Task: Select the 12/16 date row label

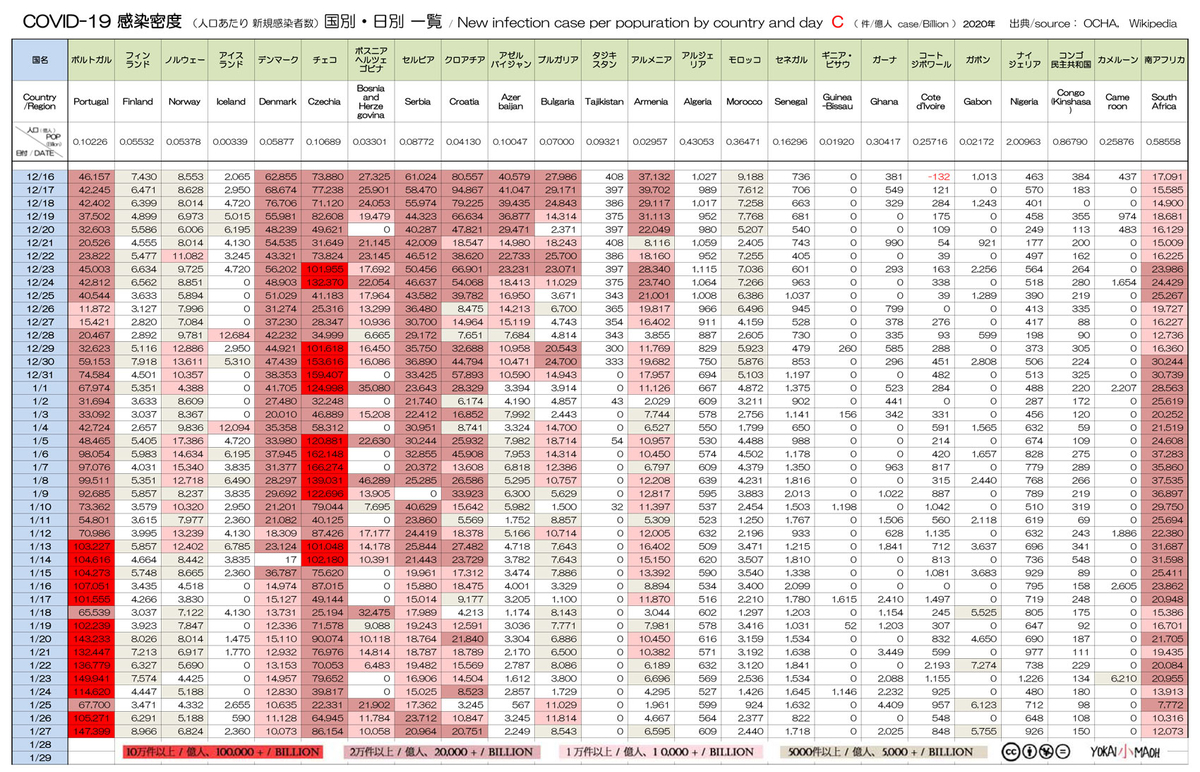Action: click(x=40, y=175)
